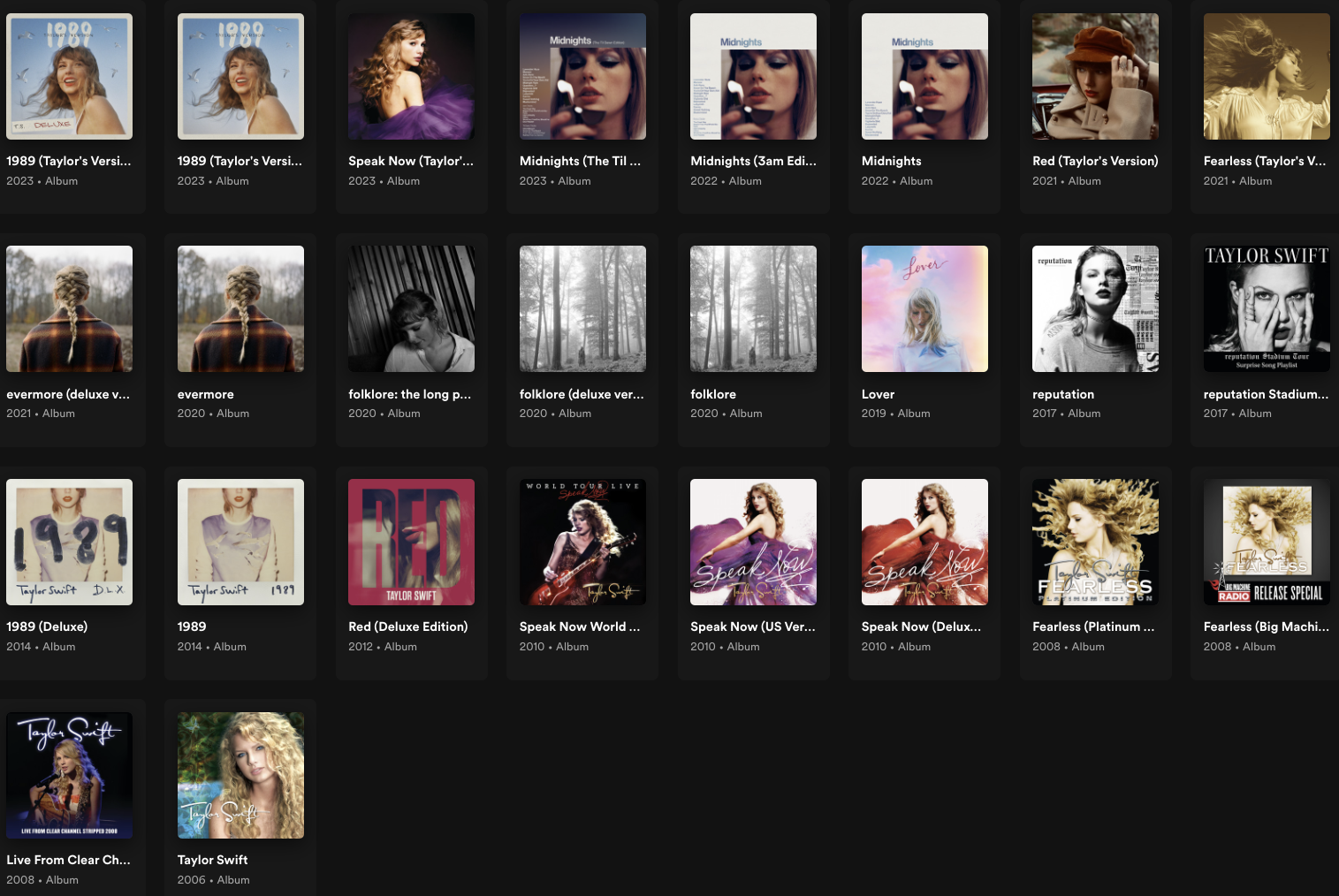The height and width of the screenshot is (896, 1339).
Task: Click the plain 'folklore' title text
Action: [x=713, y=394]
